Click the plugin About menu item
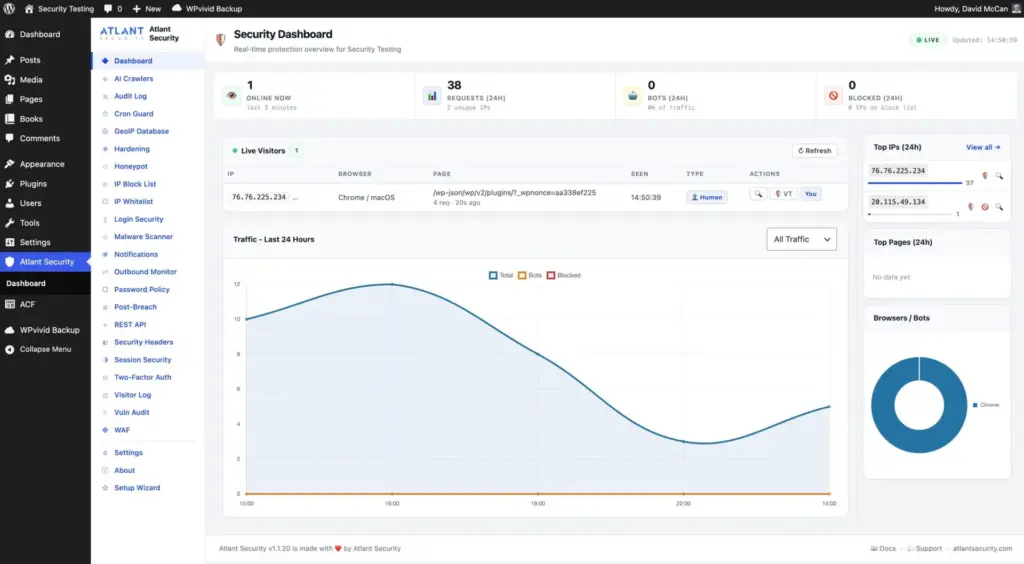 click(124, 470)
